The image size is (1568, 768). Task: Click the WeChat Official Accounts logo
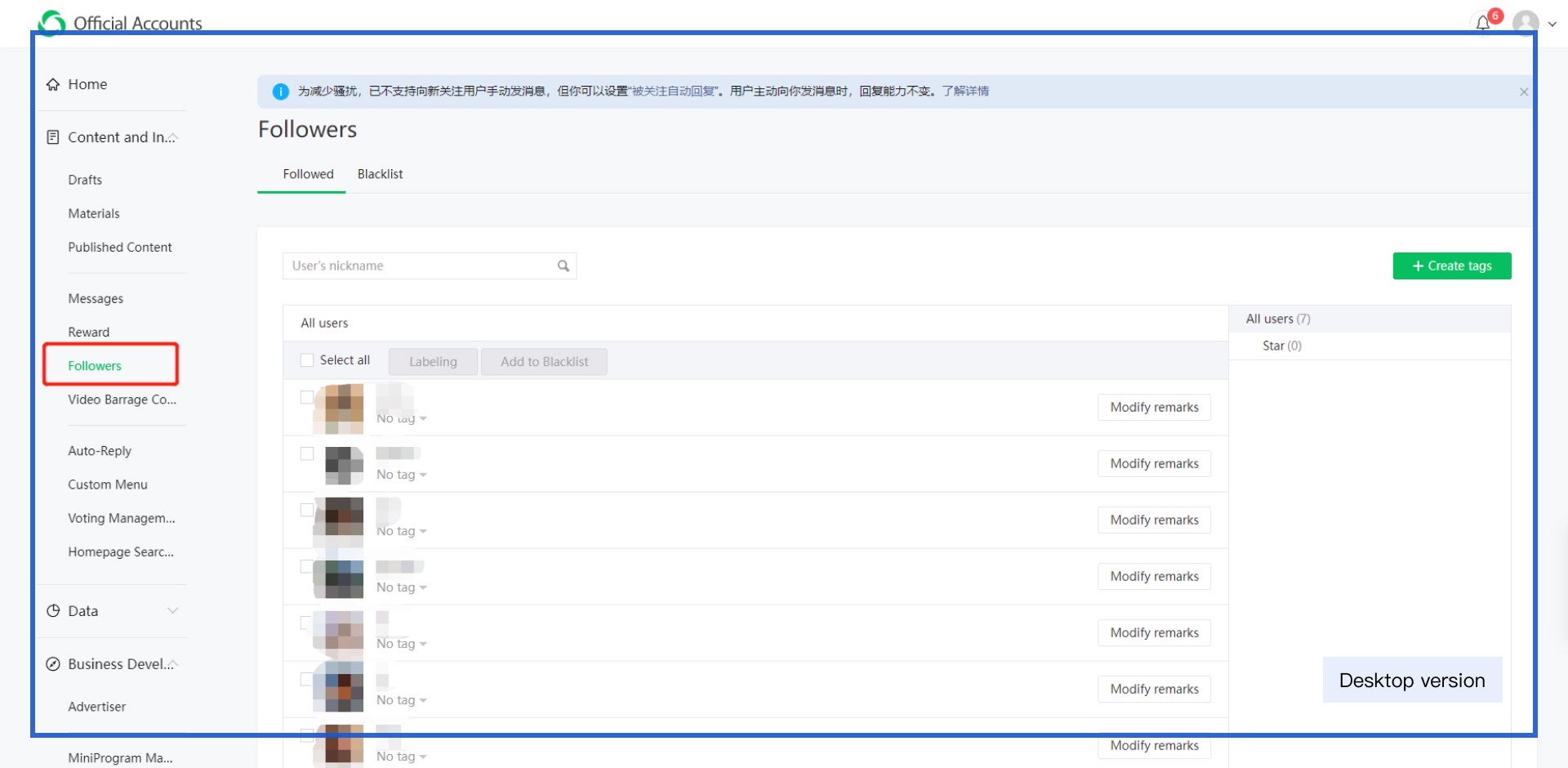point(52,23)
